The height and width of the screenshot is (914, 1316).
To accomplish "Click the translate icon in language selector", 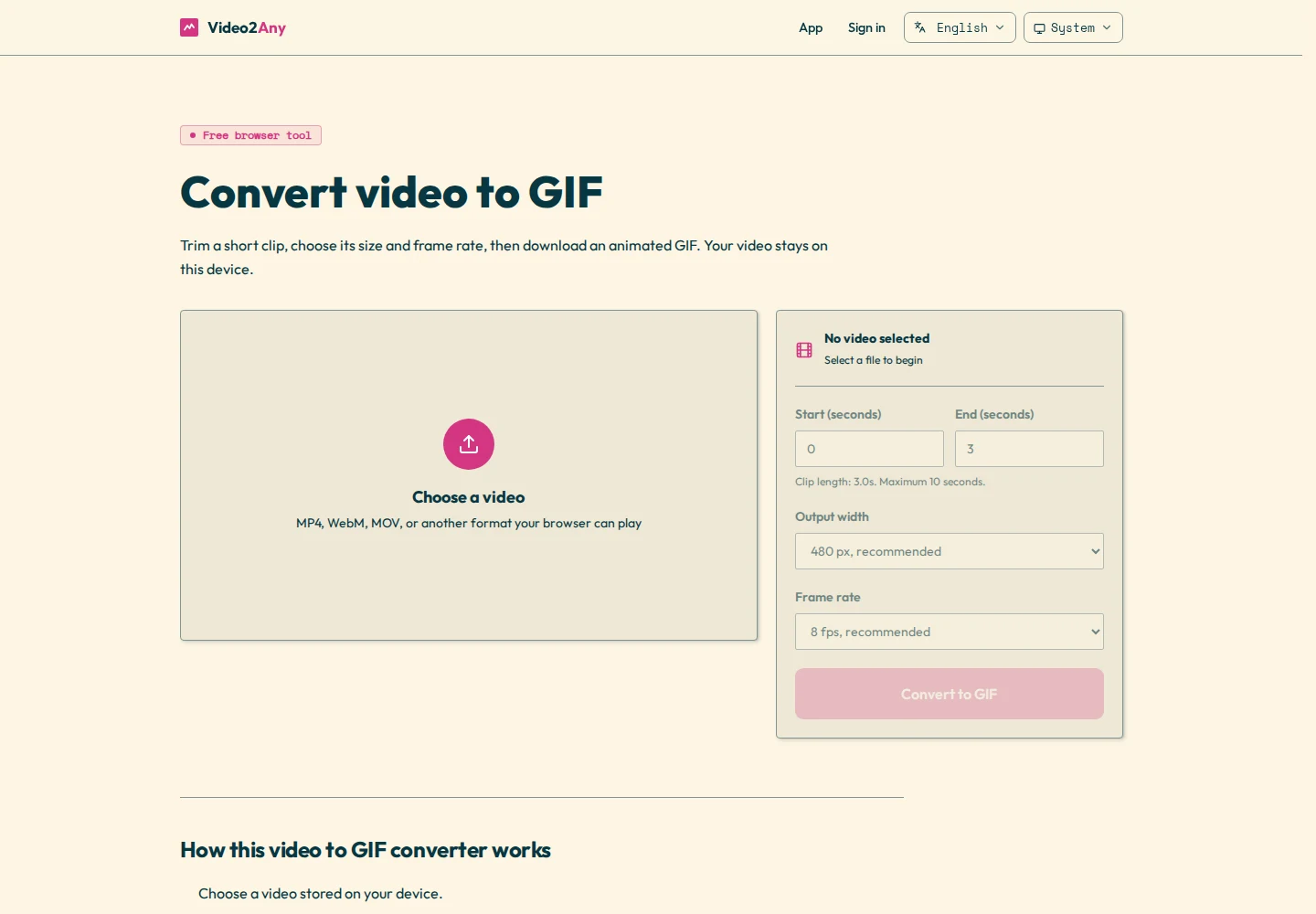I will pyautogui.click(x=920, y=27).
